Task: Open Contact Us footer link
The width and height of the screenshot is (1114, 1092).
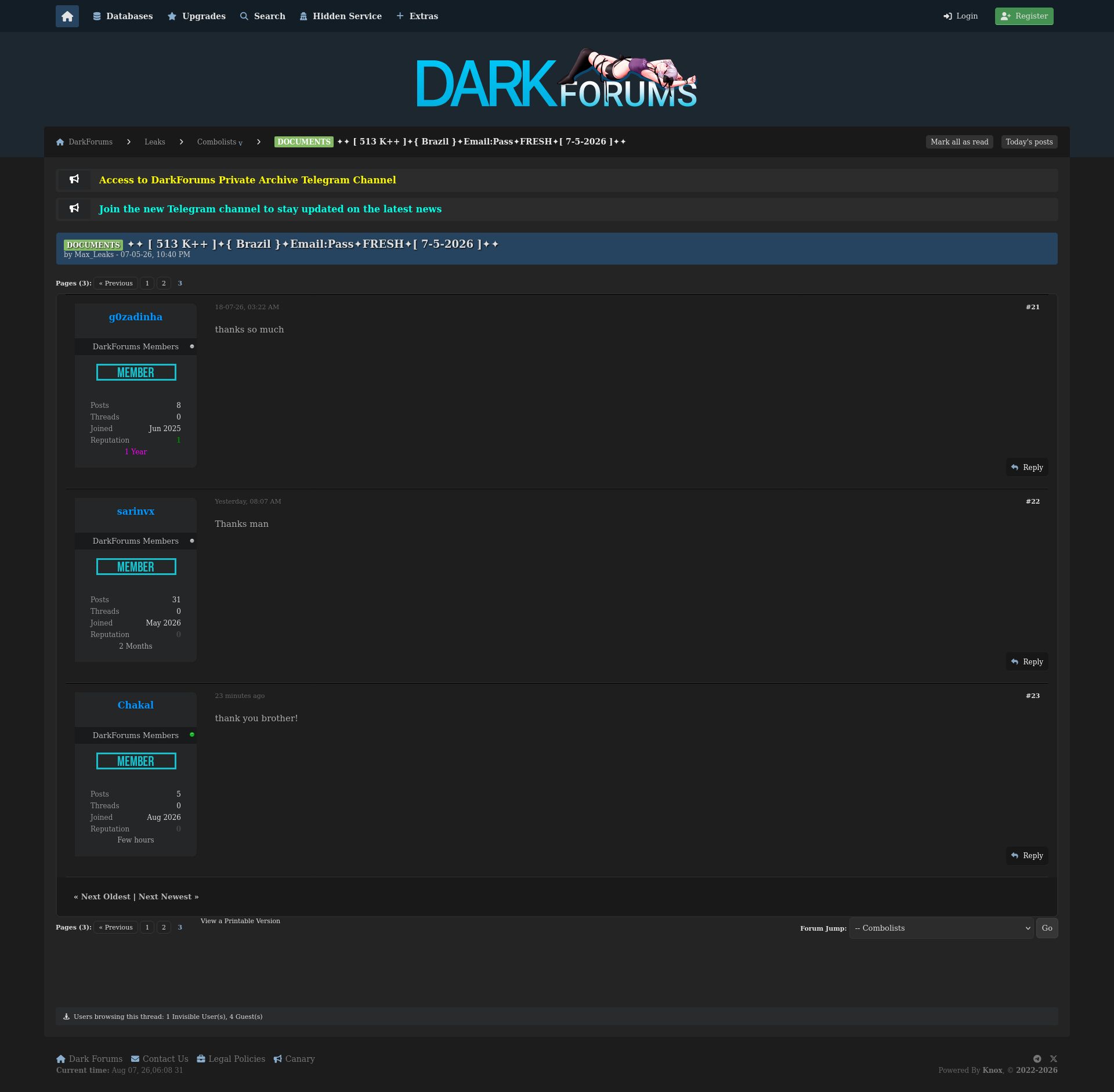Action: [160, 1059]
